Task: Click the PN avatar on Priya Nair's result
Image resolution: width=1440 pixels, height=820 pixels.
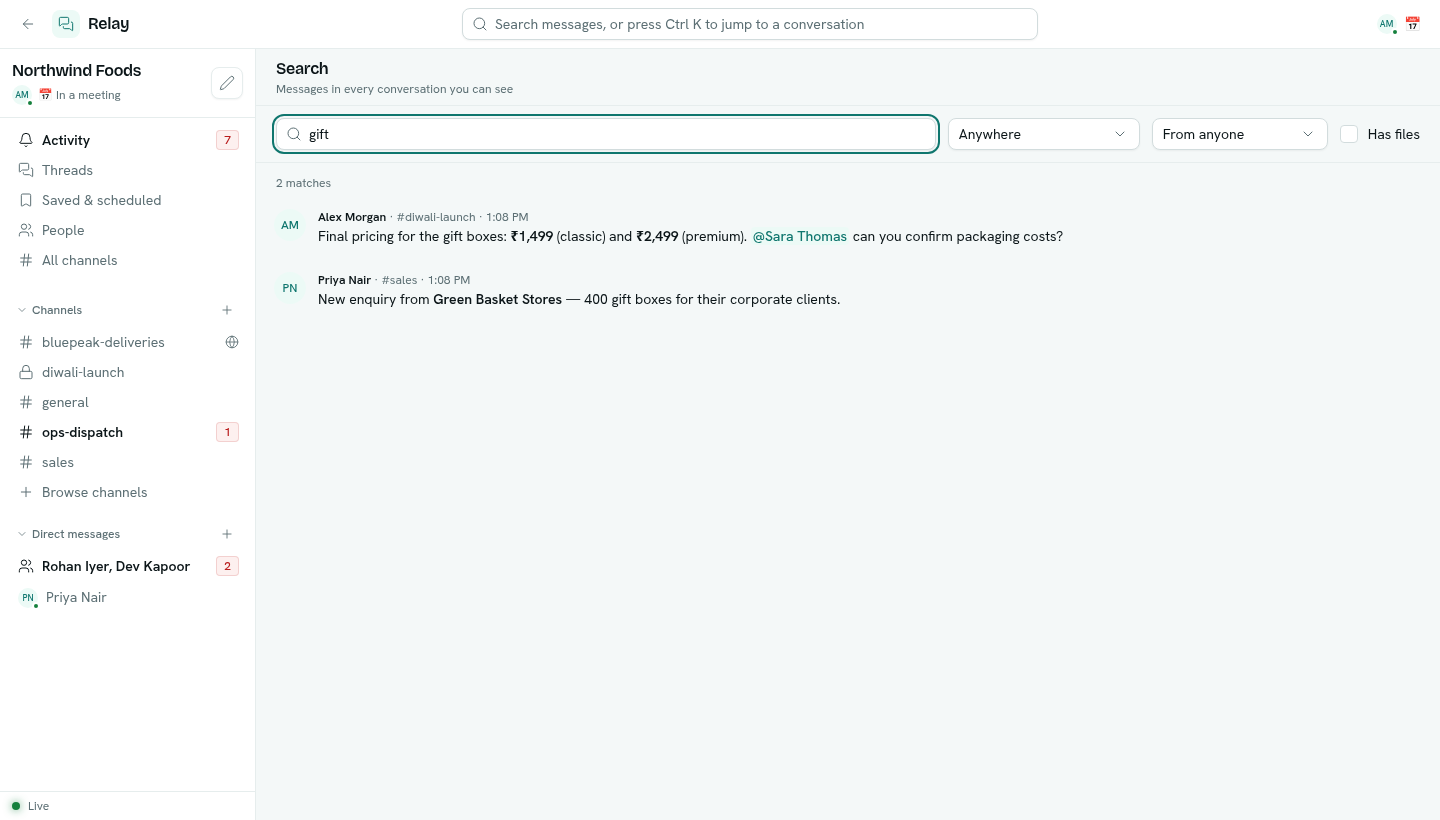Action: coord(290,289)
